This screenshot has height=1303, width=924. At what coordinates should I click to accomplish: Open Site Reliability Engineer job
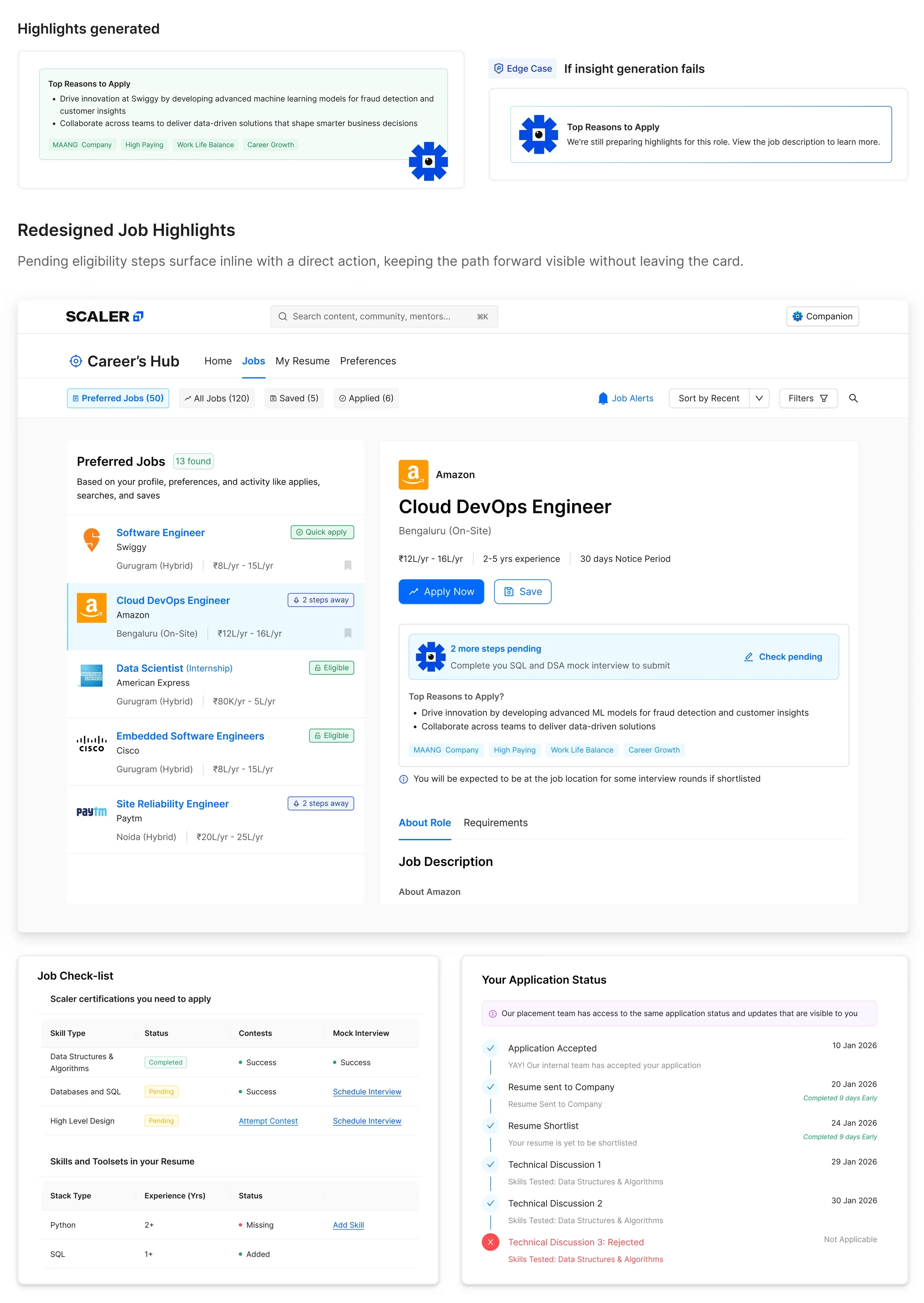(x=172, y=803)
